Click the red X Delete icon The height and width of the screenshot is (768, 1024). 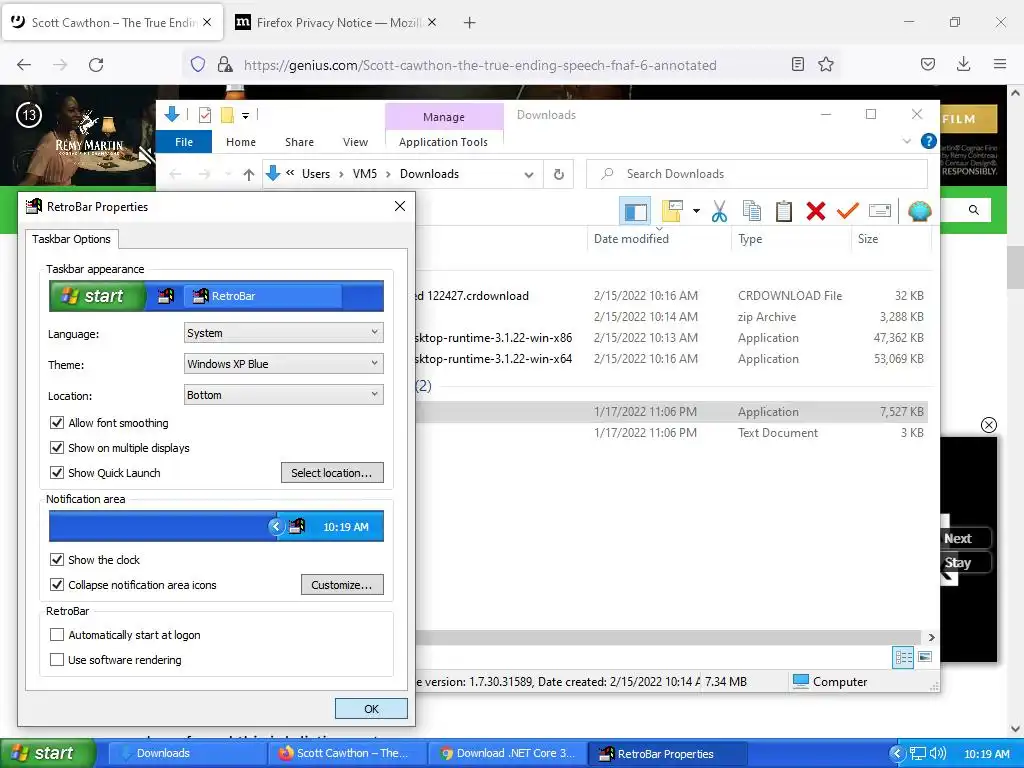pos(816,212)
